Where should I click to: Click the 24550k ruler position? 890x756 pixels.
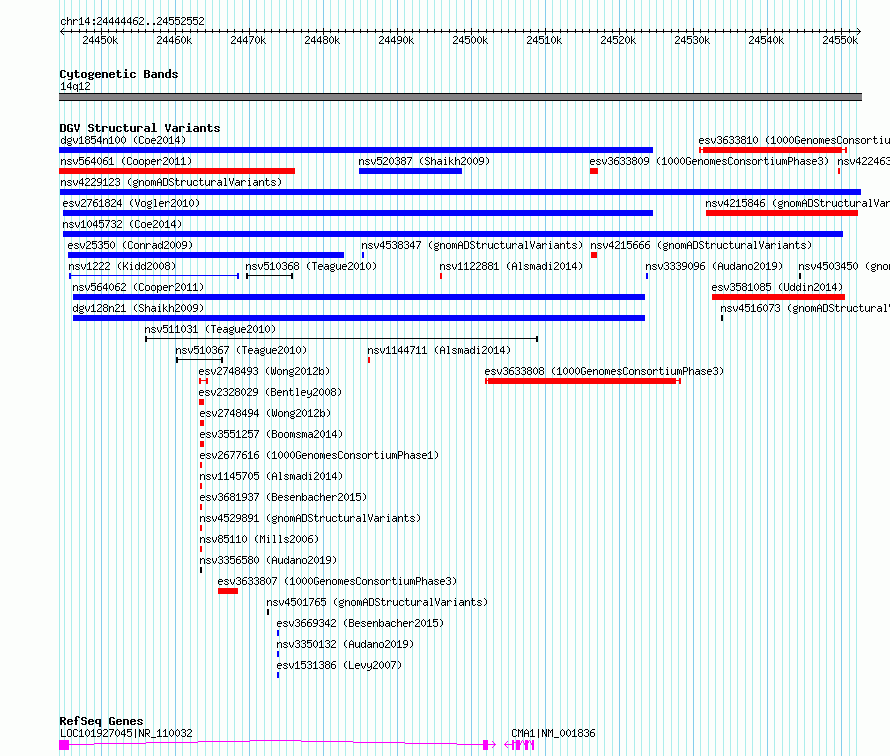tap(840, 40)
